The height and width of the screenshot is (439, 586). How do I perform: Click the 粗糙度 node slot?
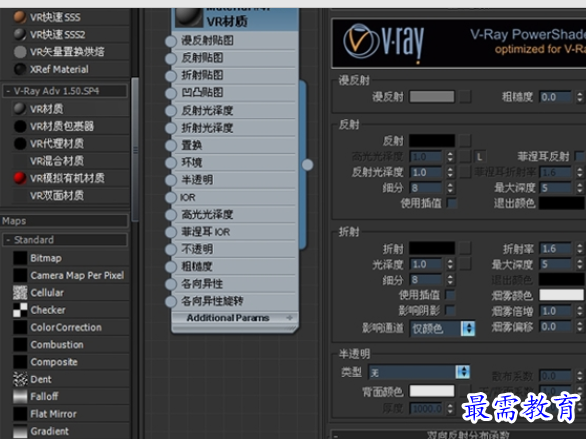coord(235,267)
